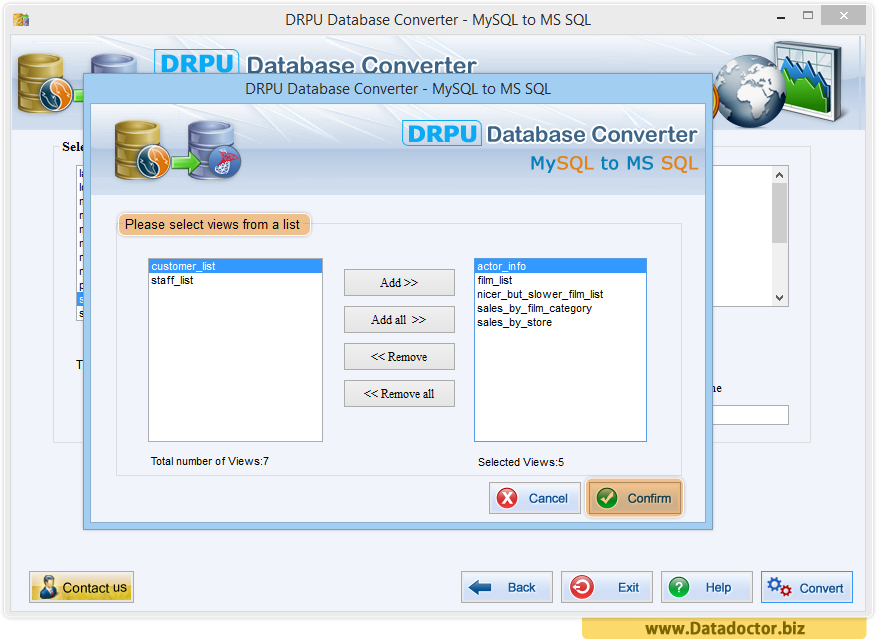The width and height of the screenshot is (877, 639).
Task: Select sales_by_store in selected views
Action: [x=560, y=322]
